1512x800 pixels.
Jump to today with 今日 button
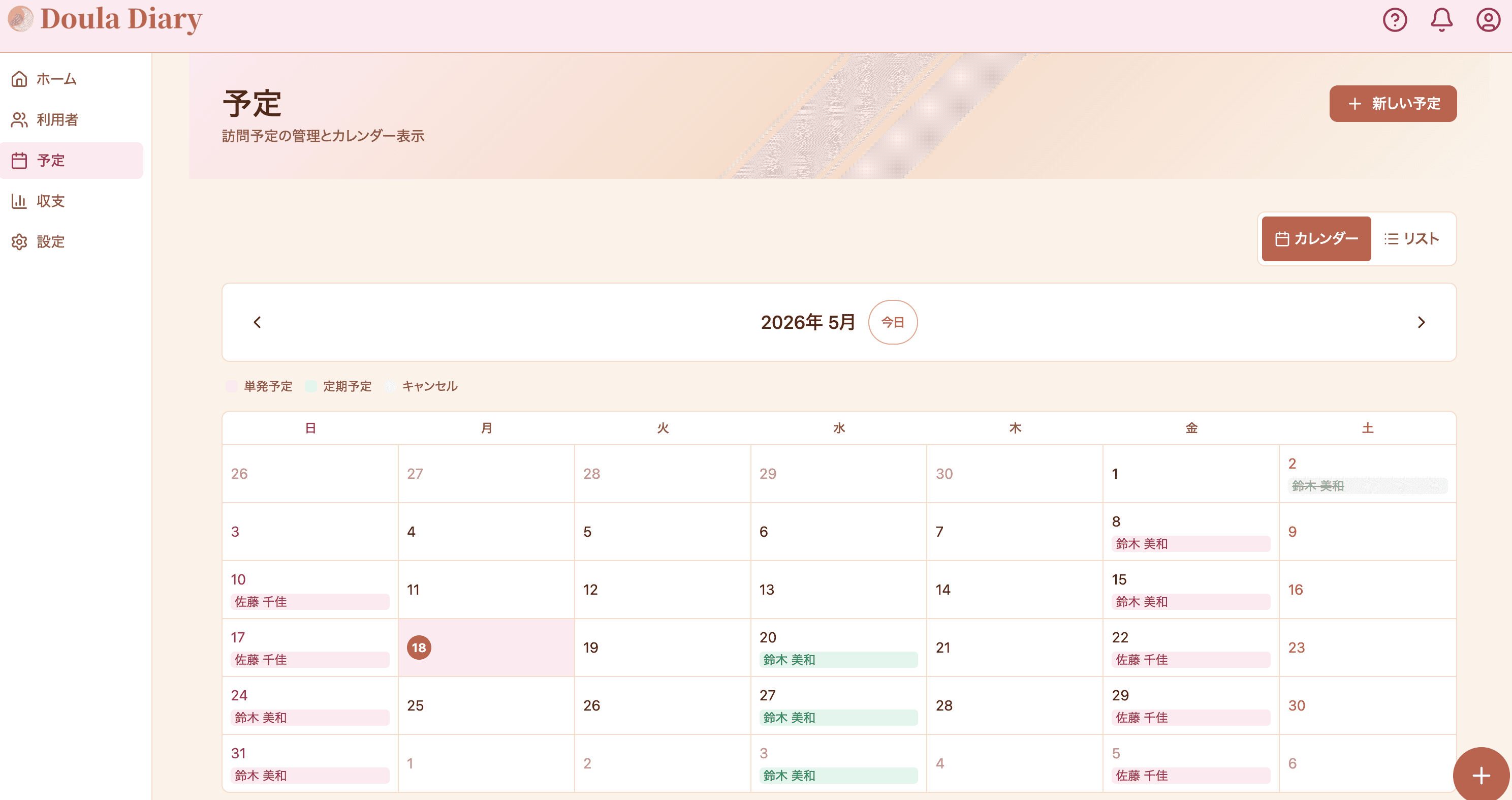(893, 322)
